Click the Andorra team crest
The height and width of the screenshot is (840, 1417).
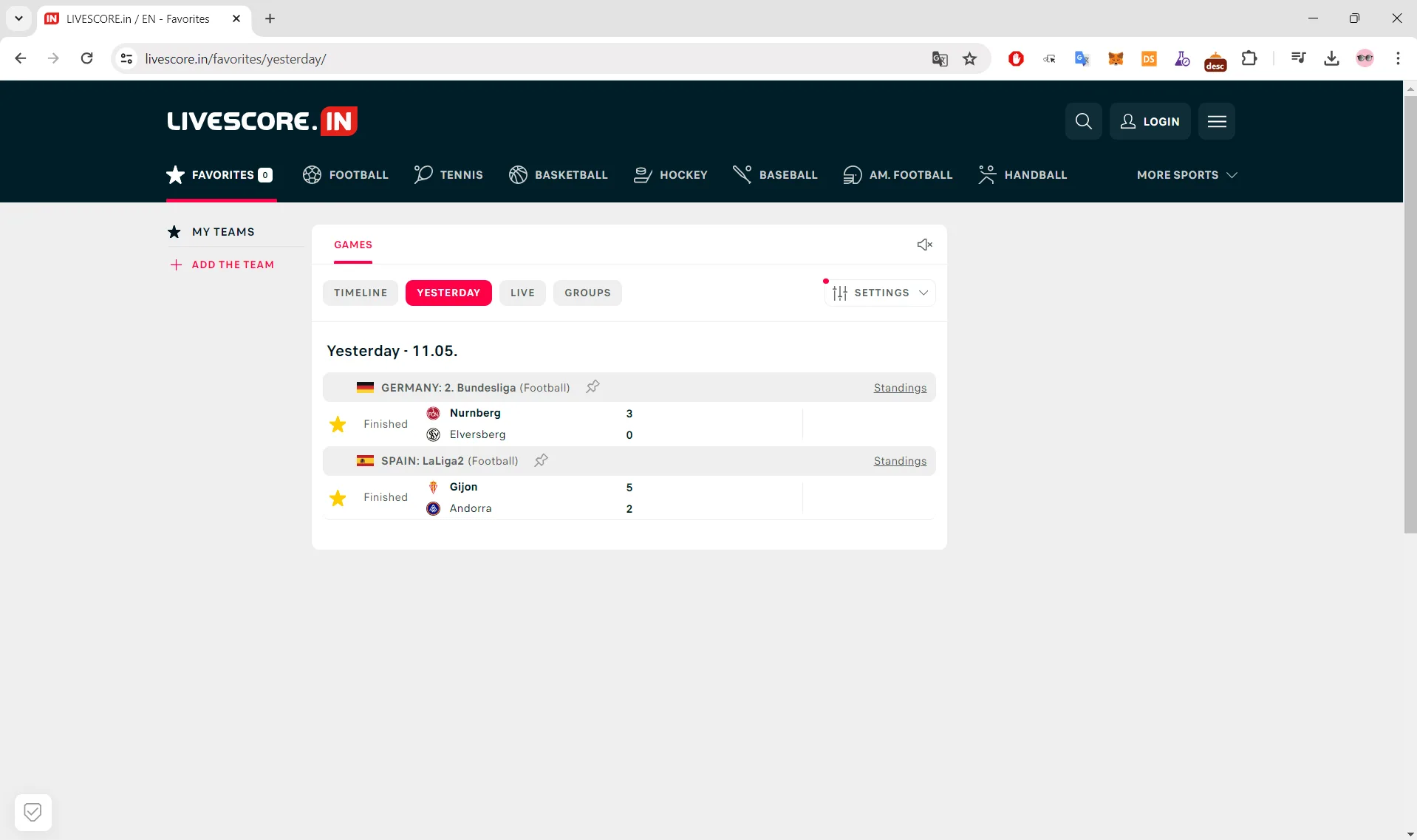point(434,508)
